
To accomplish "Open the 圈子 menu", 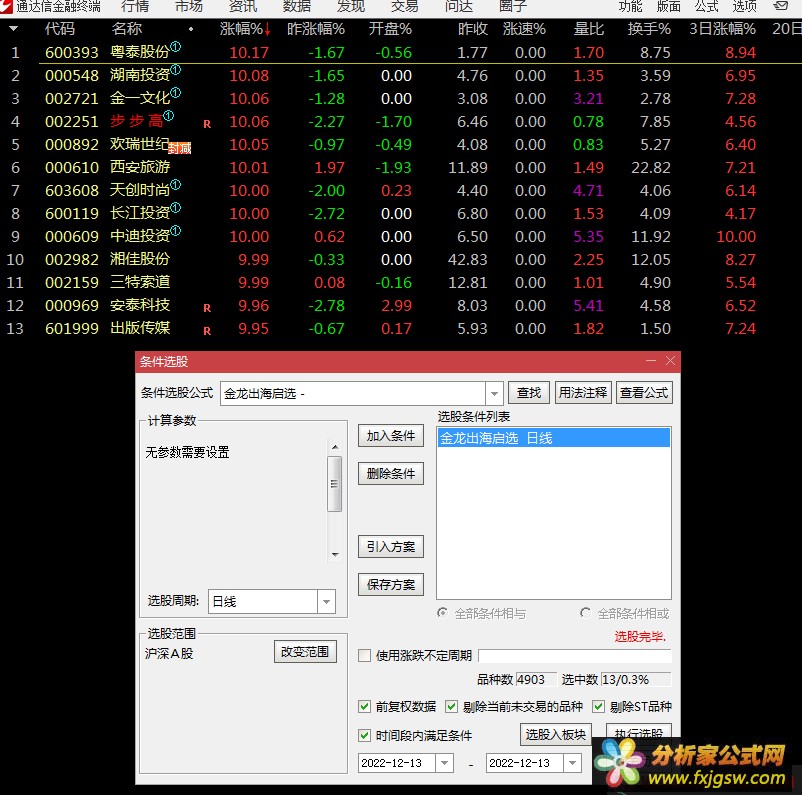I will pos(513,6).
